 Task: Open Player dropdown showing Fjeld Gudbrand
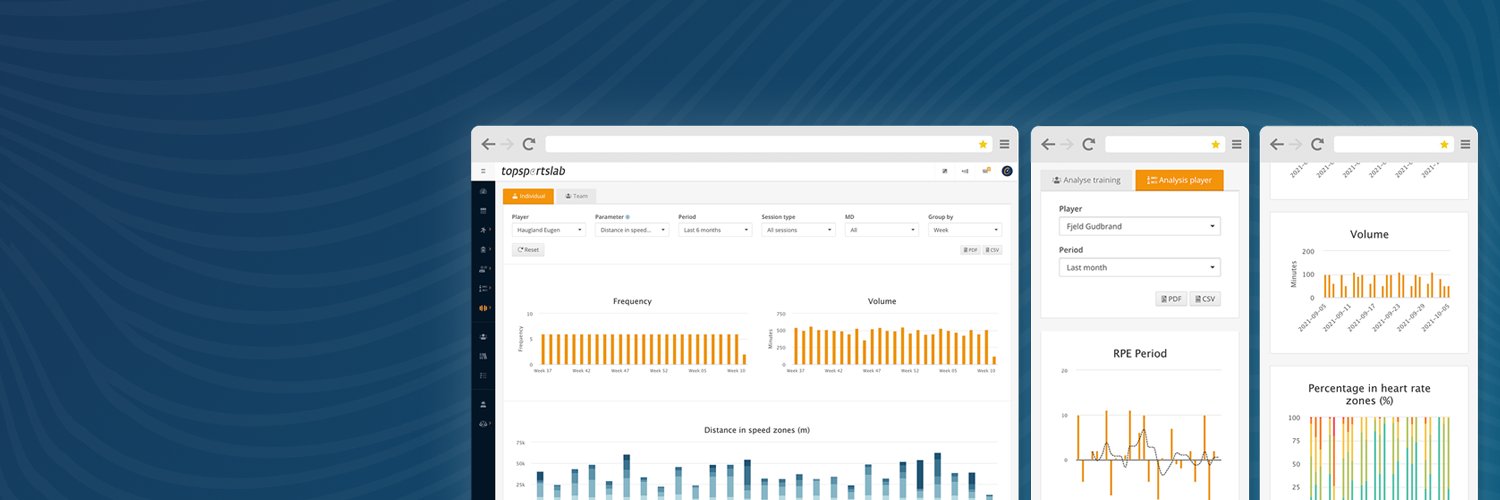pyautogui.click(x=1140, y=227)
